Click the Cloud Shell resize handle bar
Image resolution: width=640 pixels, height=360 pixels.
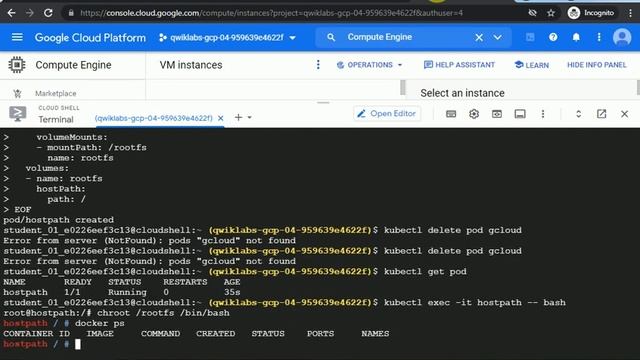[x=323, y=103]
